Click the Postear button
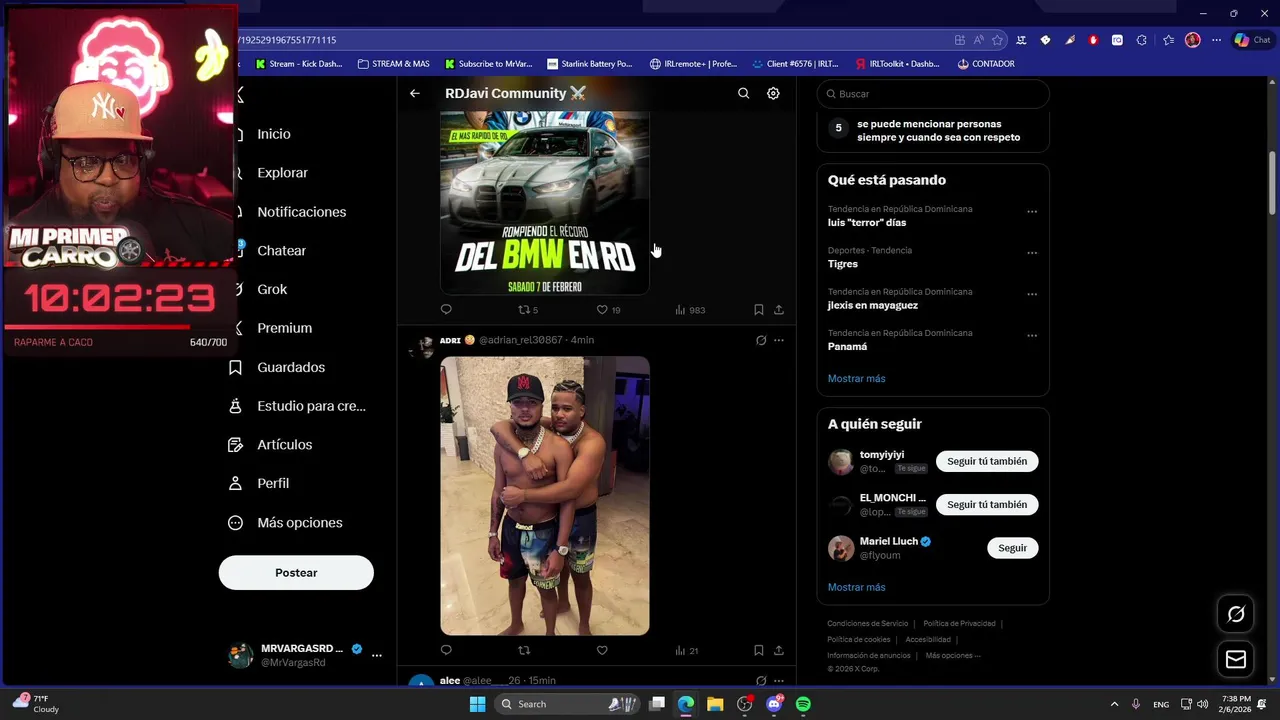Viewport: 1280px width, 720px height. [296, 573]
